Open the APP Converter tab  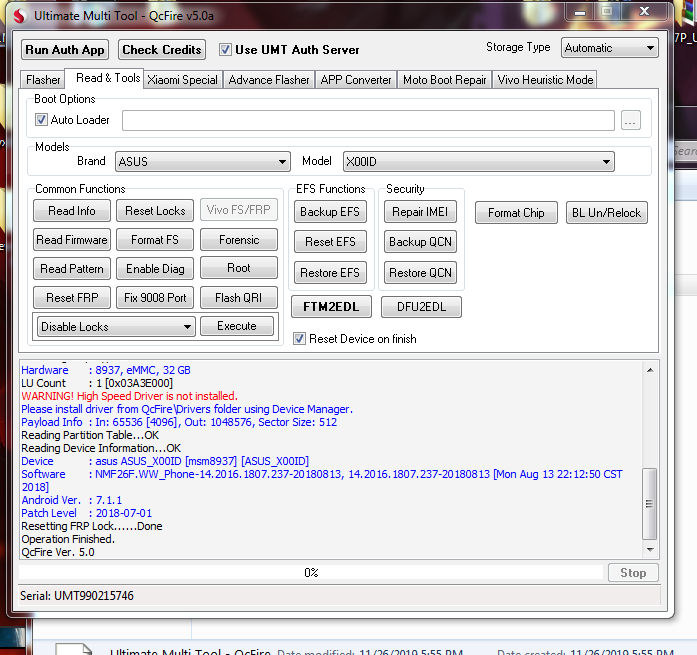click(x=356, y=80)
